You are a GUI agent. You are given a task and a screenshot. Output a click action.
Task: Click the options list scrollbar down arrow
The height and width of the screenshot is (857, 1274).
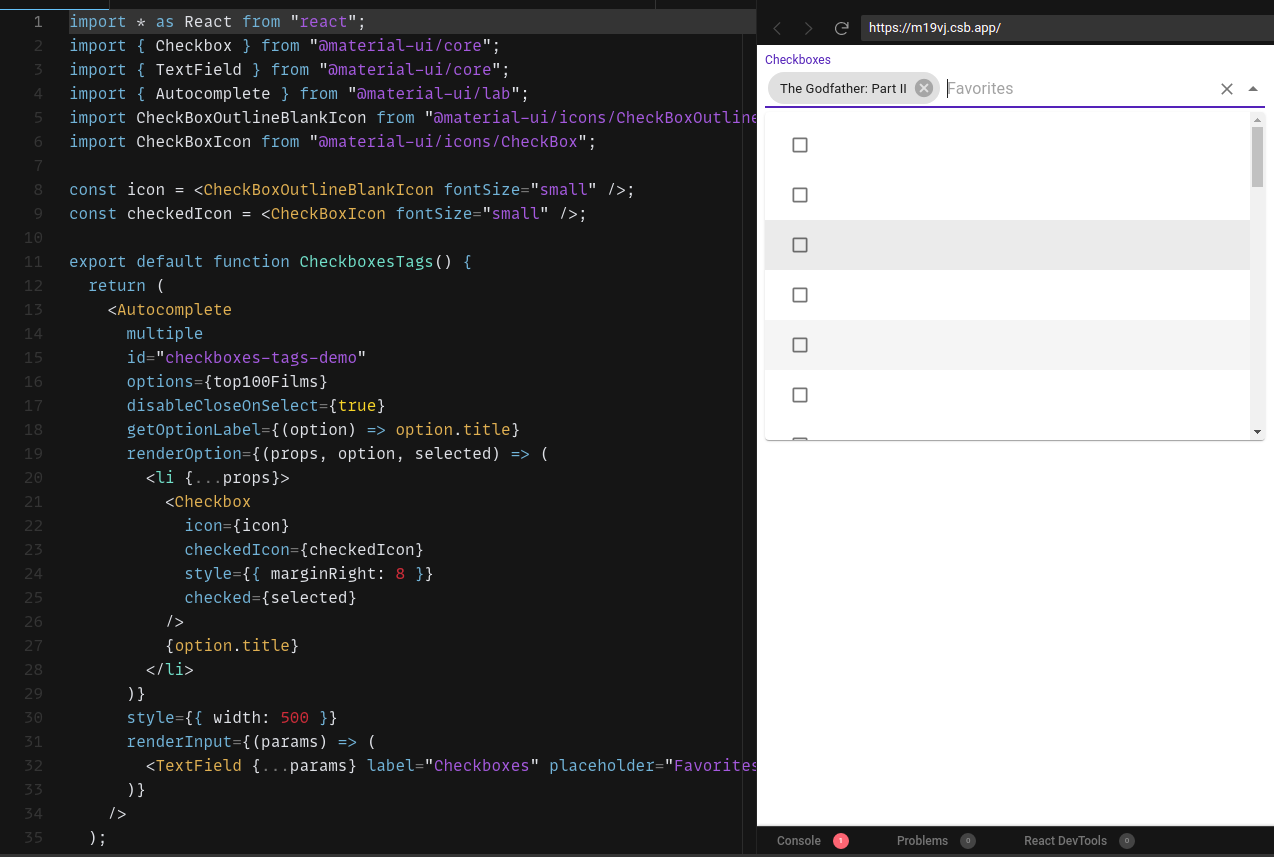click(1257, 431)
